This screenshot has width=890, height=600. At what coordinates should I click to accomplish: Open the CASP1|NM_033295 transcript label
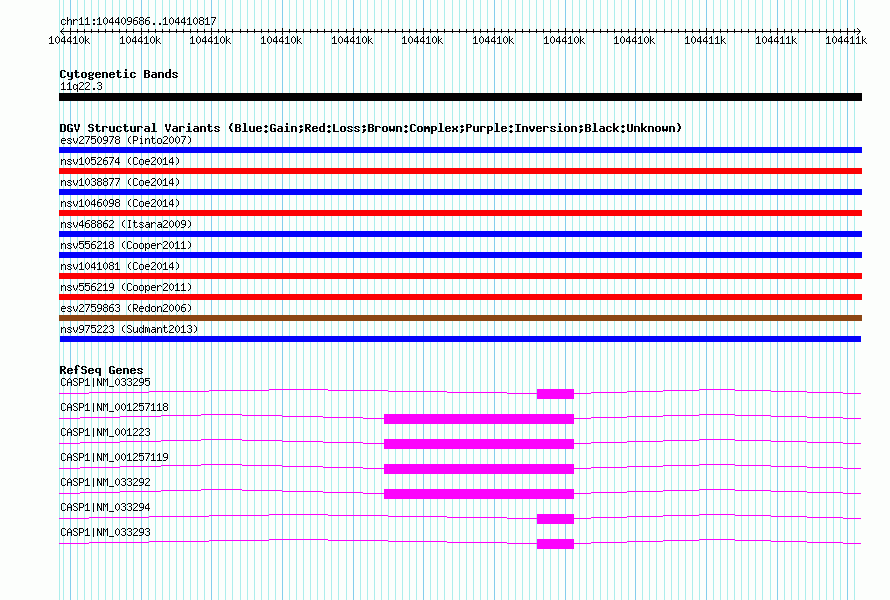(105, 383)
